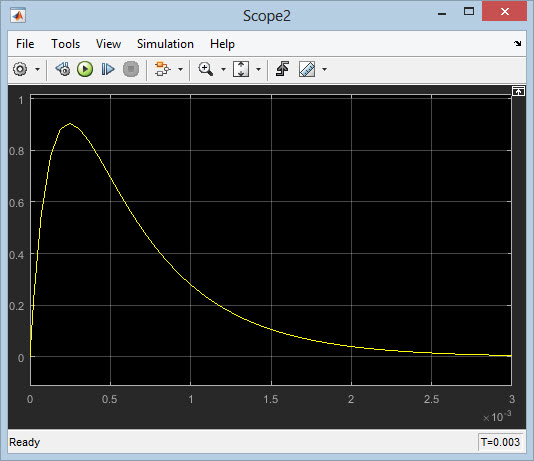Run the simulation with the green play button
Viewport: 534px width, 461px height.
click(85, 69)
